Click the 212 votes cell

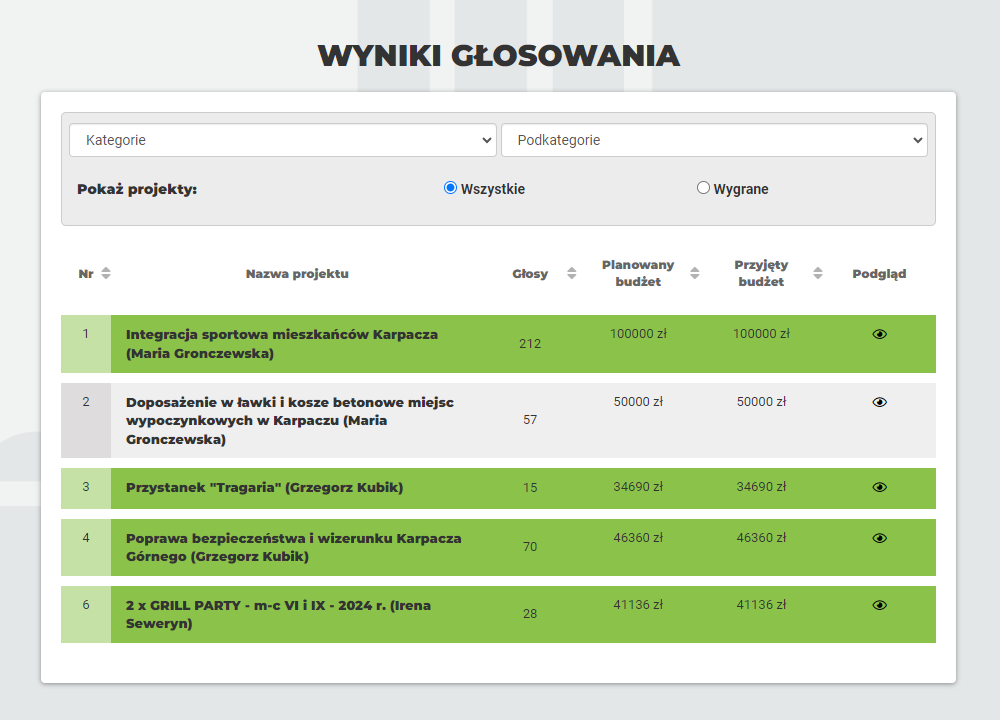[x=530, y=344]
